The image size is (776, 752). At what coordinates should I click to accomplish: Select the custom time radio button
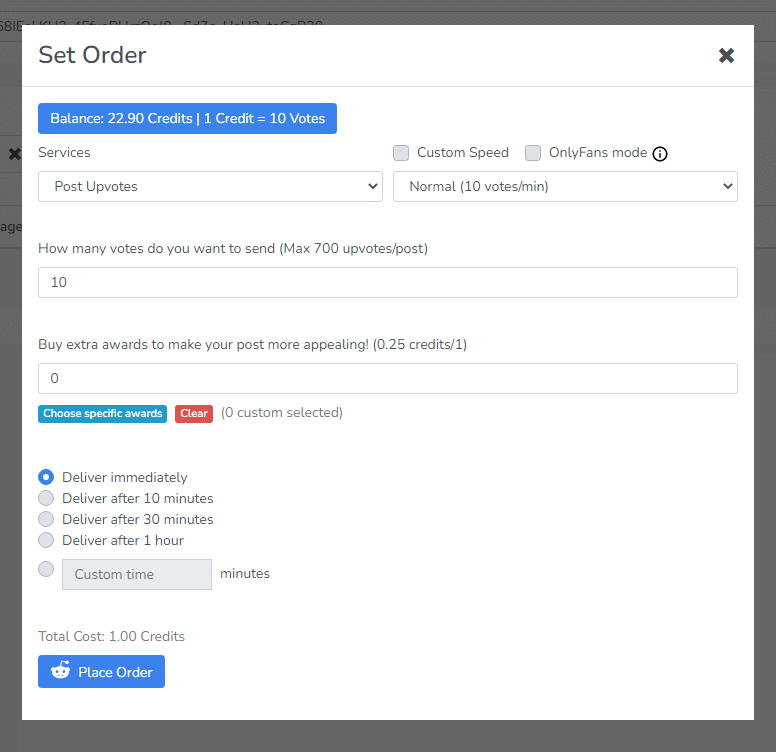[x=46, y=569]
